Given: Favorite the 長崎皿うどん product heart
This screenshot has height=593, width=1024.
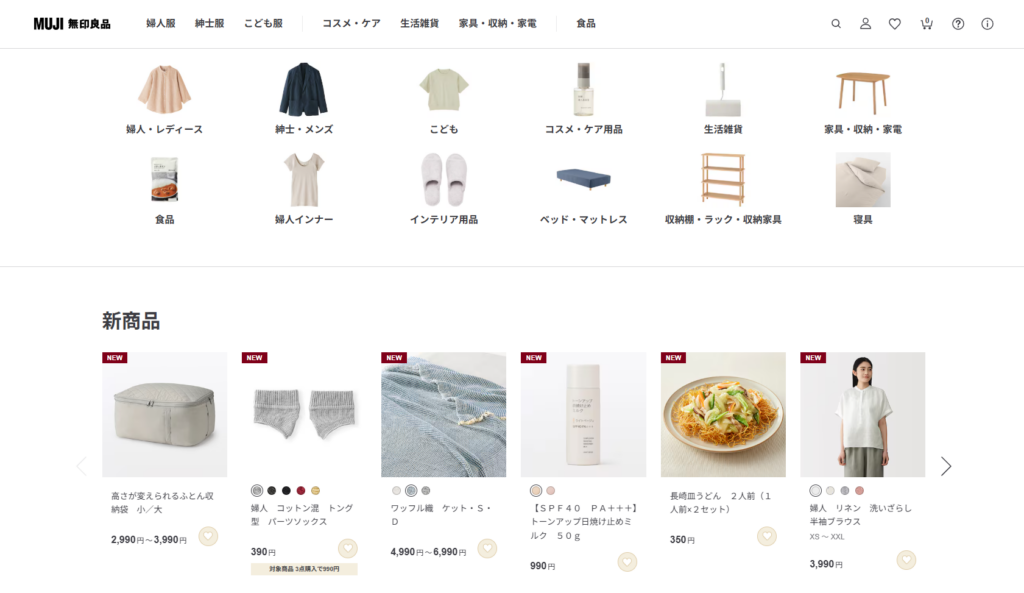Looking at the screenshot, I should 767,536.
